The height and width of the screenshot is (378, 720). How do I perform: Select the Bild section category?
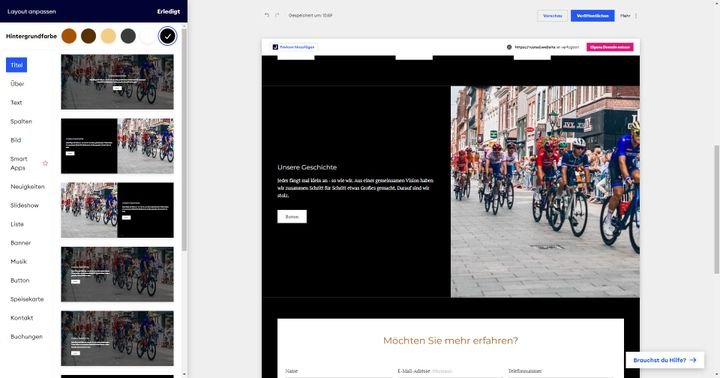[x=16, y=140]
